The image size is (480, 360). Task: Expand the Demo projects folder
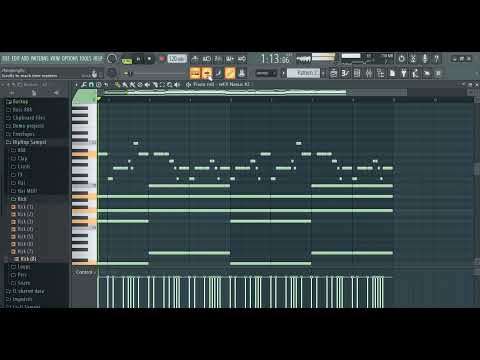tap(25, 126)
